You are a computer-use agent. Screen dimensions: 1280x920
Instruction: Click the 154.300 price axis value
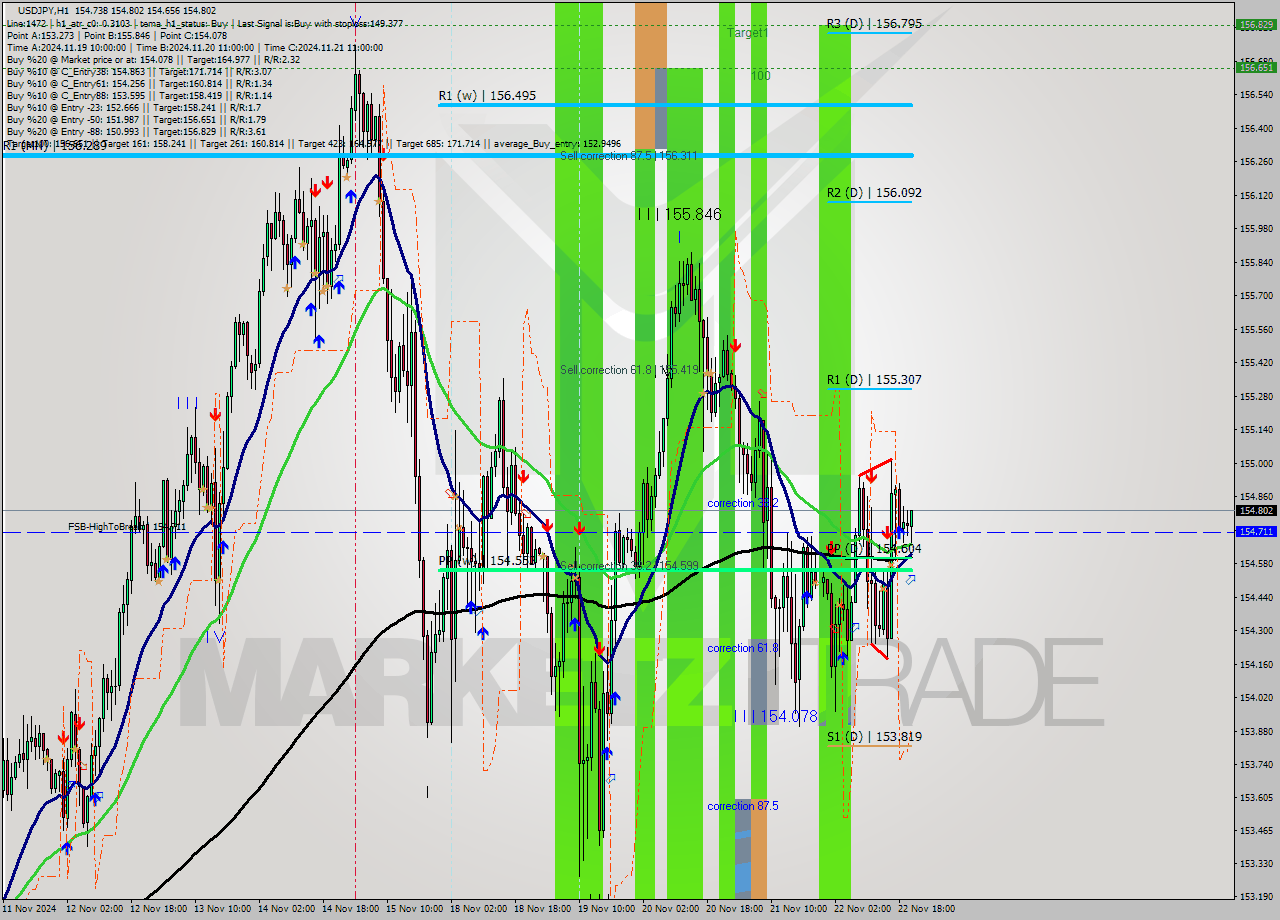1256,630
